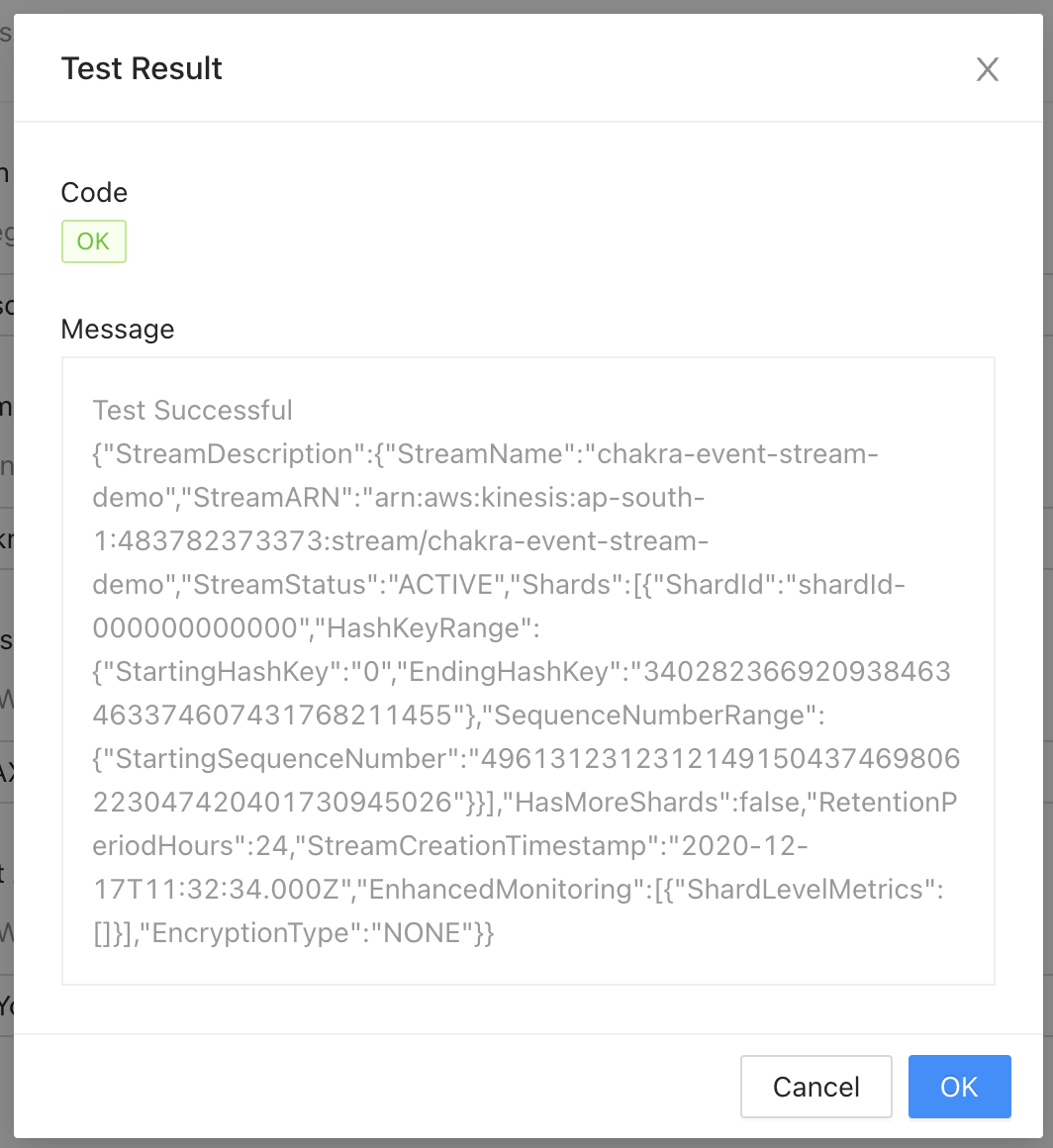
Task: Click the blue OK button
Action: point(959,1087)
